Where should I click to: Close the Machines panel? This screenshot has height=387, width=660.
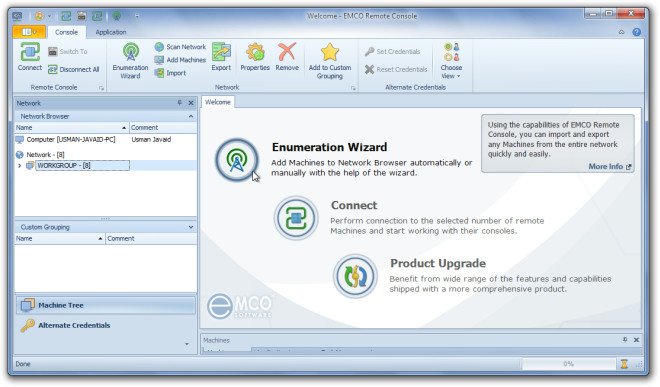click(636, 339)
